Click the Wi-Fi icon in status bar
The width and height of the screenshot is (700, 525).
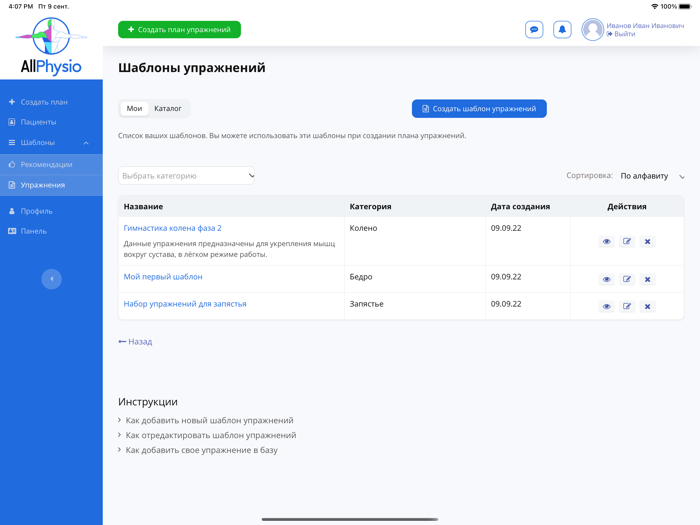[x=655, y=6]
